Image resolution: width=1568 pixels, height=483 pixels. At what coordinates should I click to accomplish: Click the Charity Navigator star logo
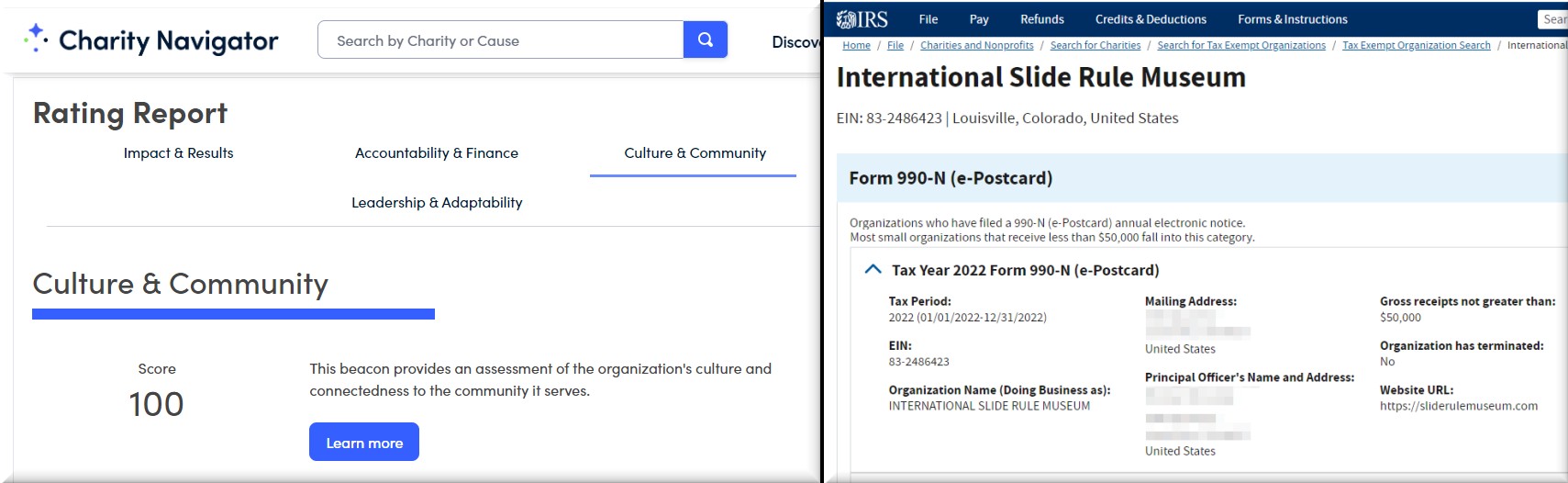pos(36,38)
